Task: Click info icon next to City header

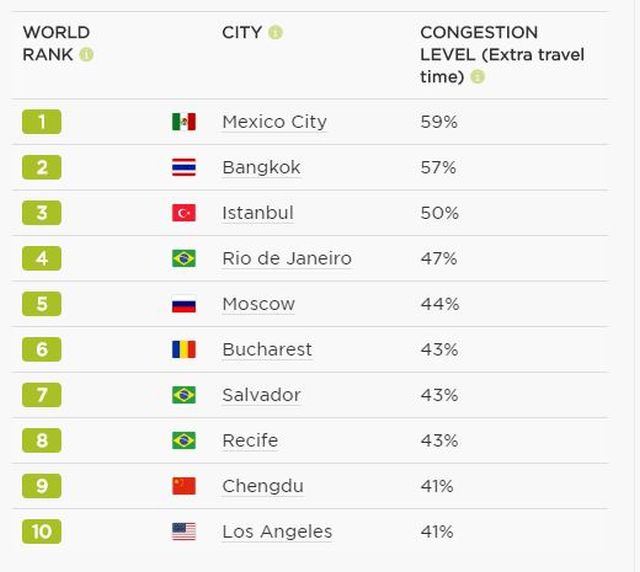Action: coord(275,32)
